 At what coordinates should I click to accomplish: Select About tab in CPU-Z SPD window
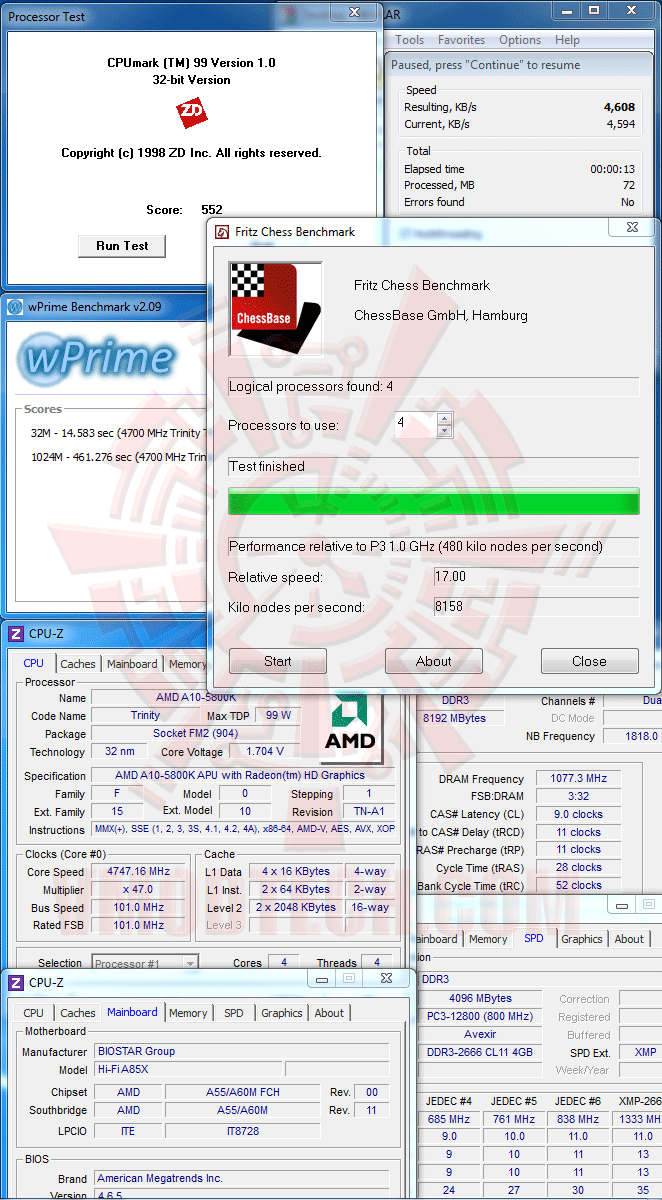click(629, 939)
